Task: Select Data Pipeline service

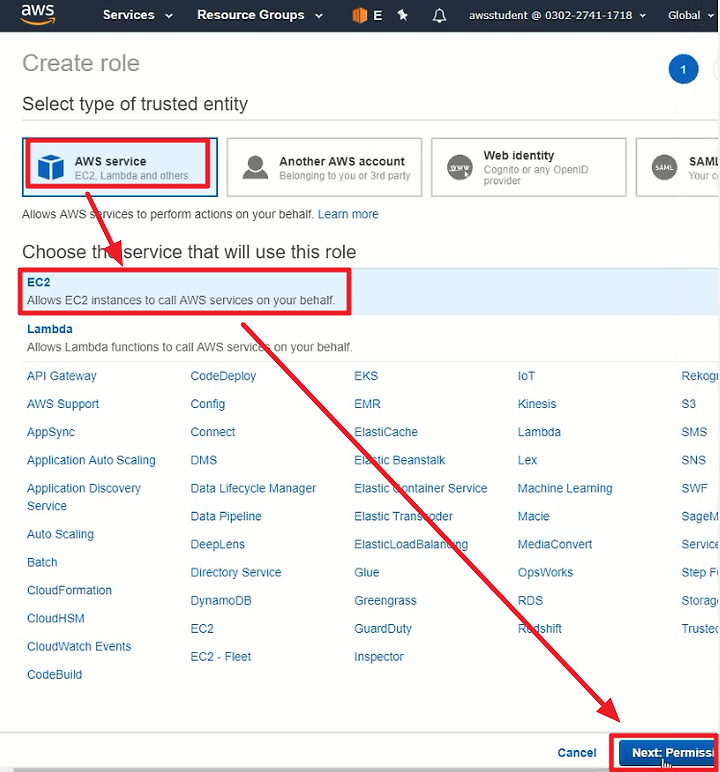Action: pos(226,516)
